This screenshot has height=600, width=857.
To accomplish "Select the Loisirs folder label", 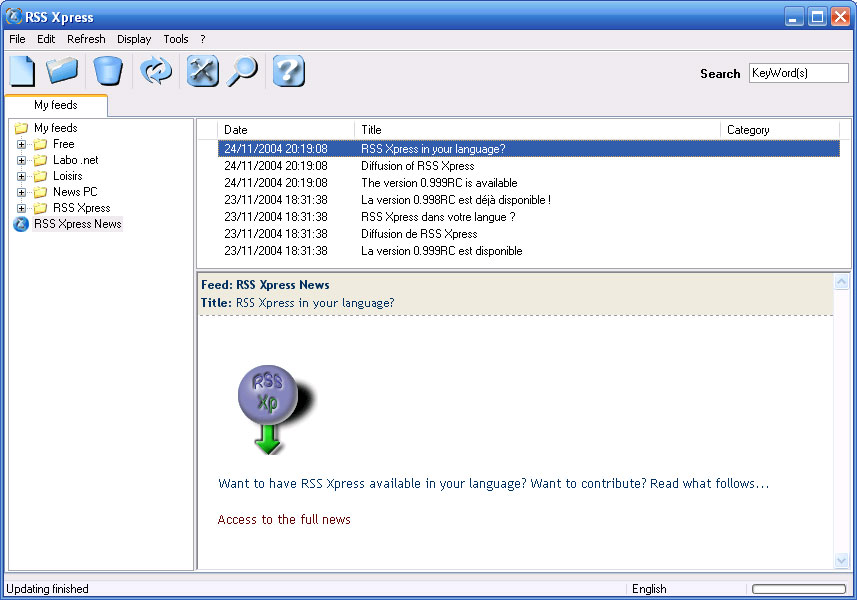I will [68, 176].
